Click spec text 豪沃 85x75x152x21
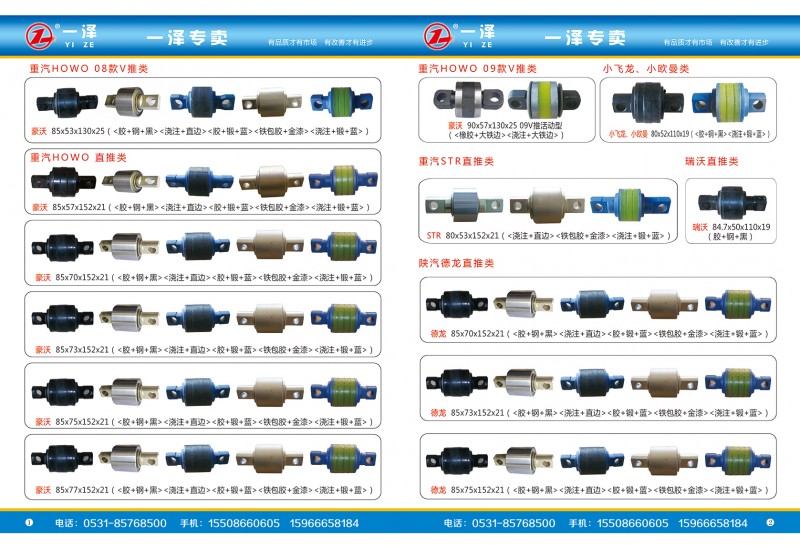Image resolution: width=800 pixels, height=546 pixels. coord(72,422)
